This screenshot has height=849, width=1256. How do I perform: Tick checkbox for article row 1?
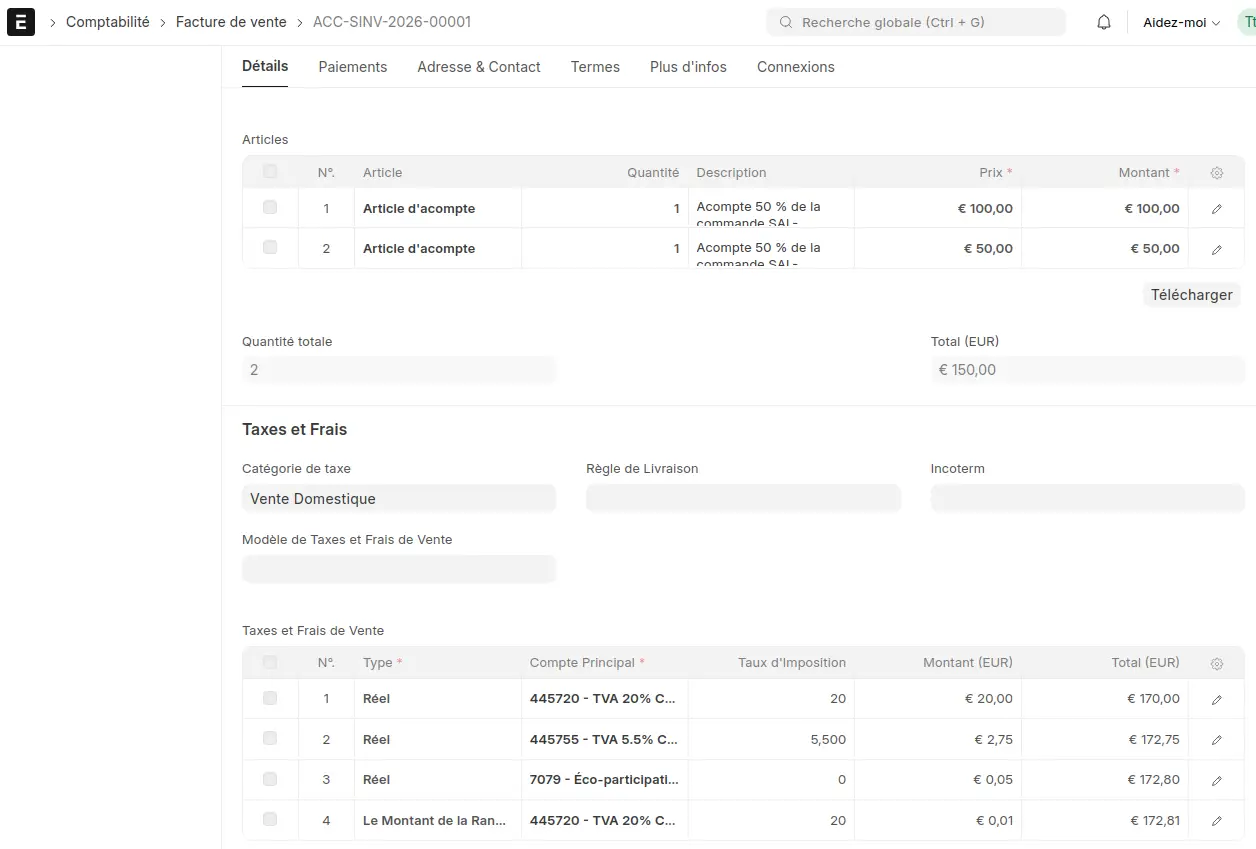click(x=270, y=207)
